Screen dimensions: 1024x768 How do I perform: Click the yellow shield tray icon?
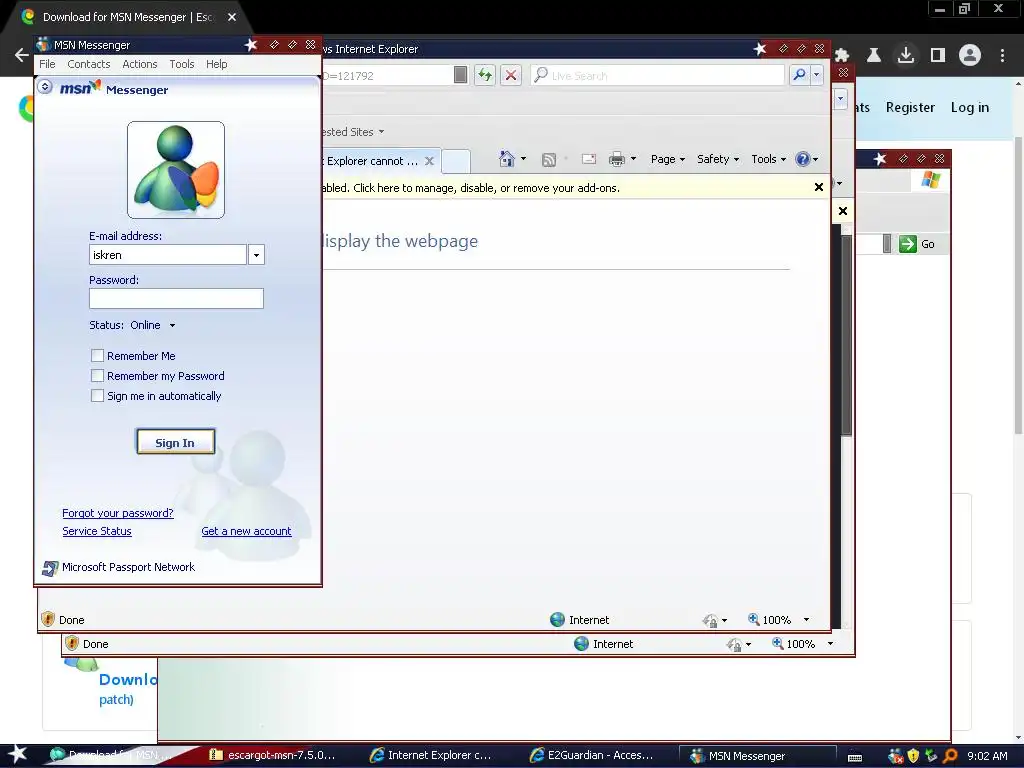click(913, 756)
